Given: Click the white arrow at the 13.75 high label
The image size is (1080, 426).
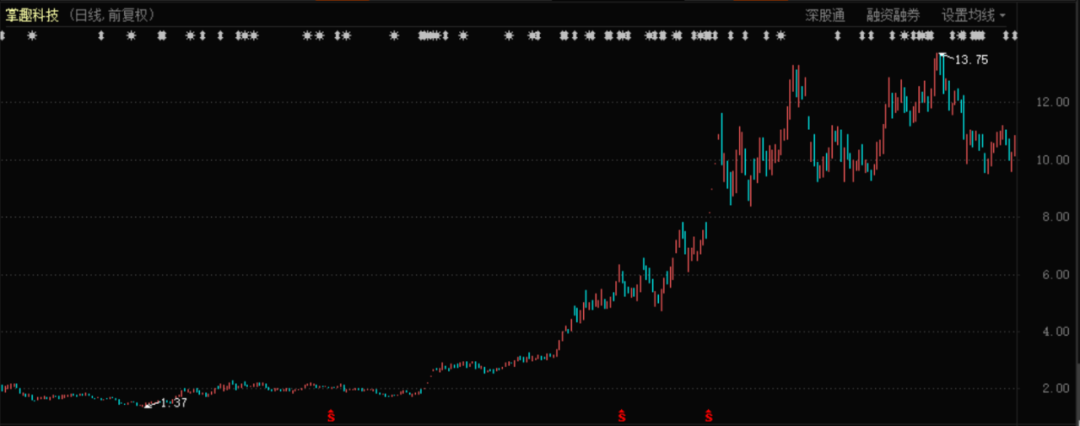Looking at the screenshot, I should (x=944, y=56).
